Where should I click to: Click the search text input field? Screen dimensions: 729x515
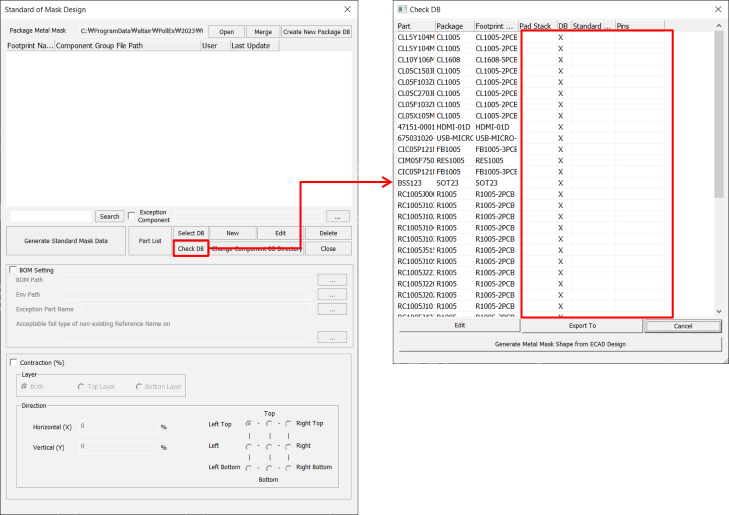50,216
